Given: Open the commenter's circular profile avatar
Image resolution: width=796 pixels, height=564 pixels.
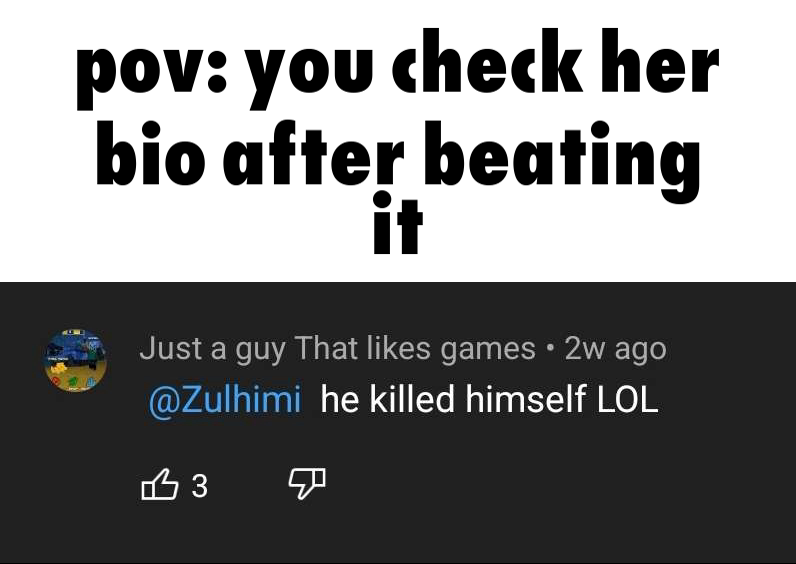Looking at the screenshot, I should coord(75,360).
